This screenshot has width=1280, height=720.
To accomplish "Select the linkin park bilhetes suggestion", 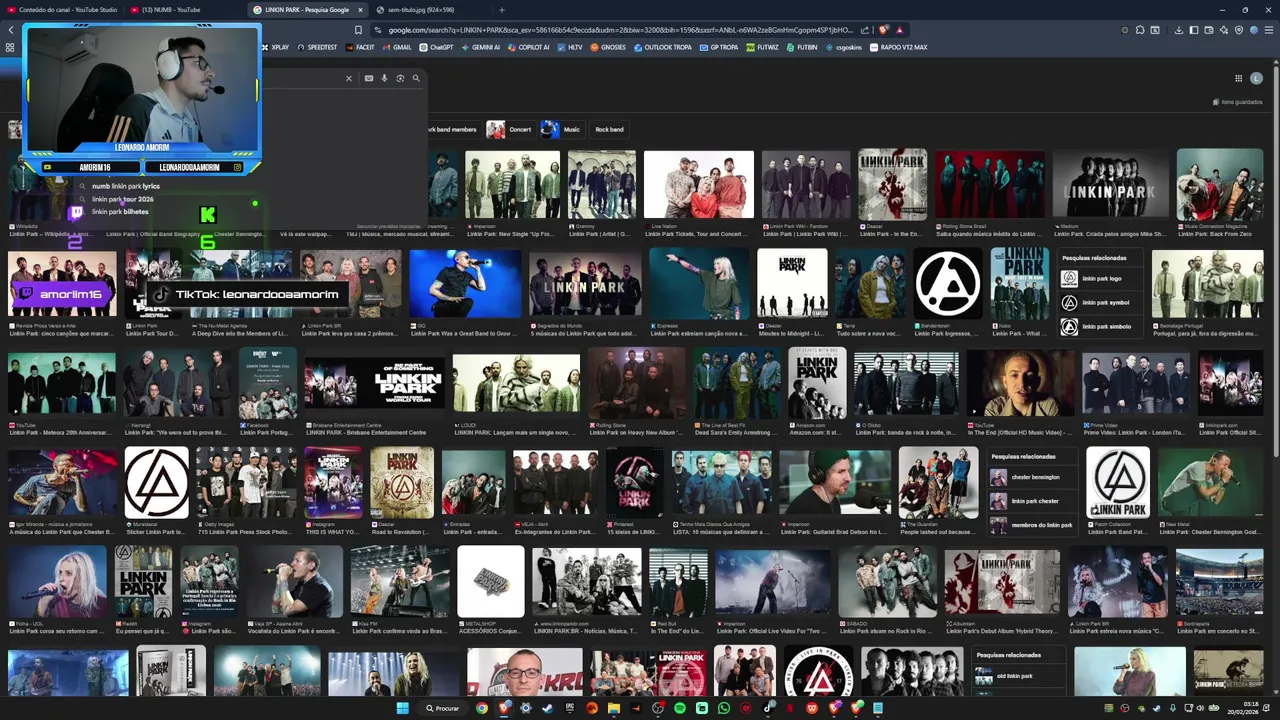I will coord(120,212).
